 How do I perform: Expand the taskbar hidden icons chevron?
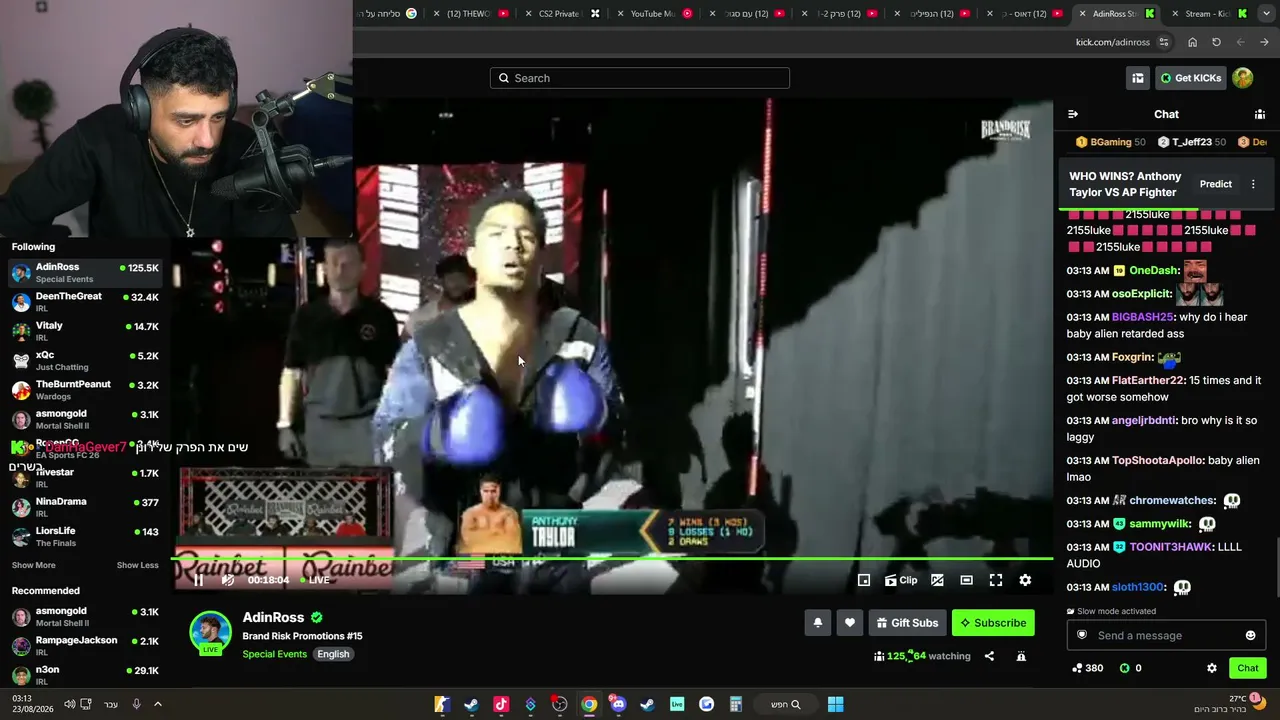tap(157, 704)
